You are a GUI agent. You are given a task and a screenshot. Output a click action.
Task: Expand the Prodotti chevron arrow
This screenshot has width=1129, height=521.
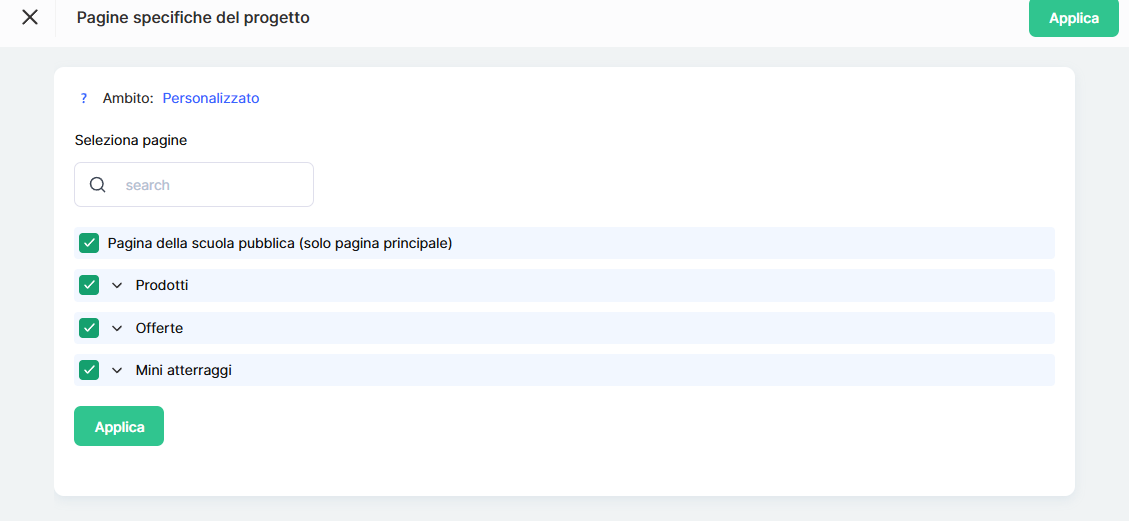(117, 286)
